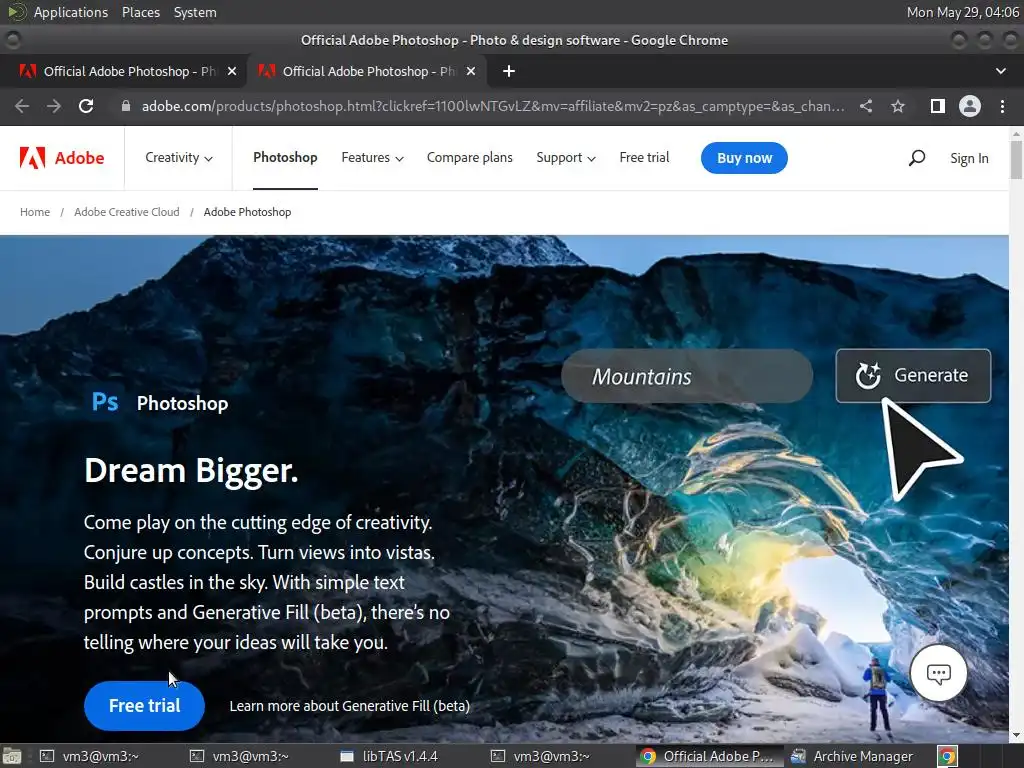Bookmark this page with star icon
Screen dimensions: 1024x768
point(898,106)
